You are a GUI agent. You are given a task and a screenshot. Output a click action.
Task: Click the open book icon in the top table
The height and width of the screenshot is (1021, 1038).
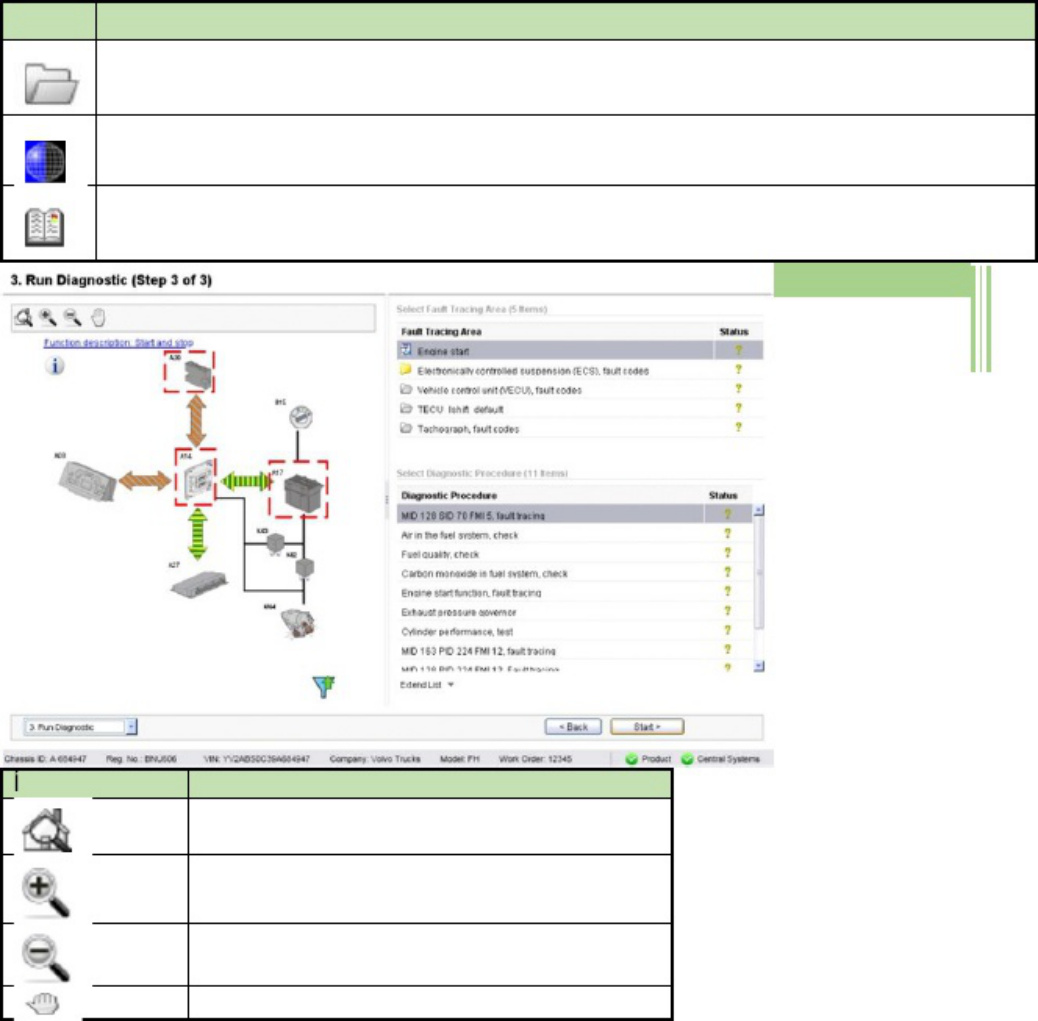(x=44, y=227)
